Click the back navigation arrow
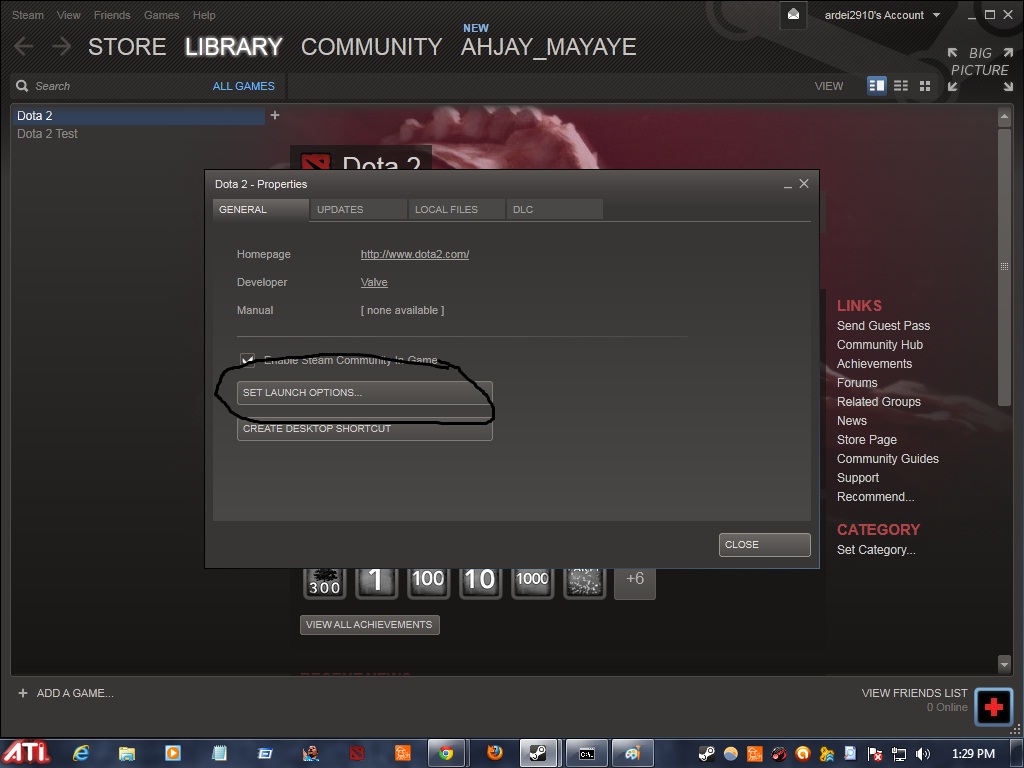The height and width of the screenshot is (768, 1024). pos(24,46)
